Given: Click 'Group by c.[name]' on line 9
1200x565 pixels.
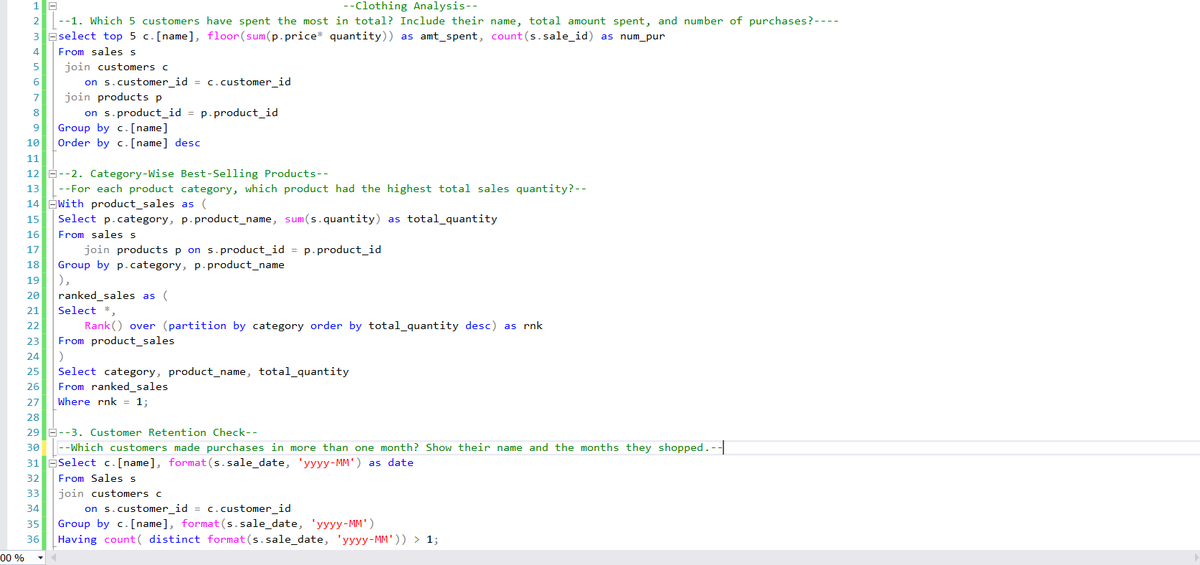Looking at the screenshot, I should tap(113, 128).
